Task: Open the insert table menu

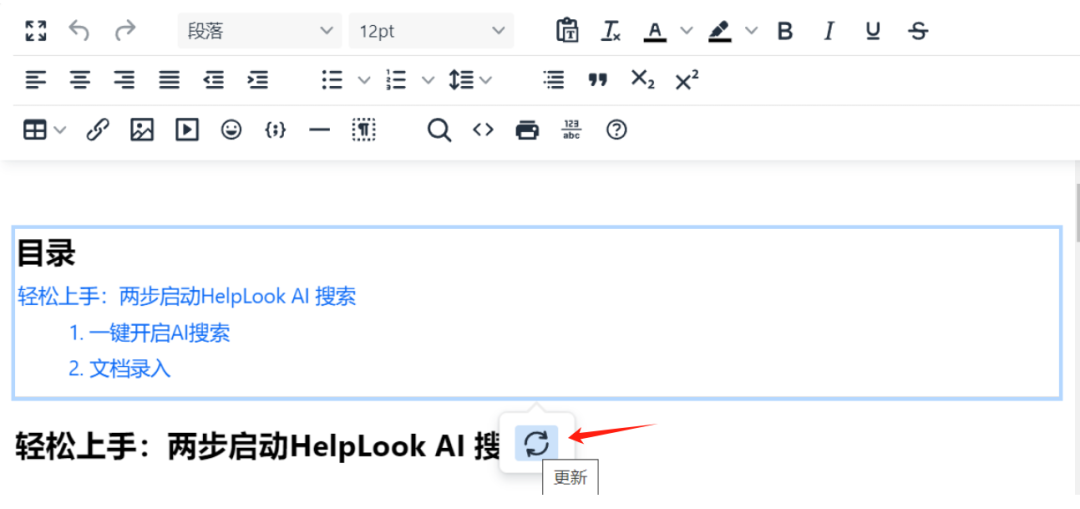Action: click(44, 129)
